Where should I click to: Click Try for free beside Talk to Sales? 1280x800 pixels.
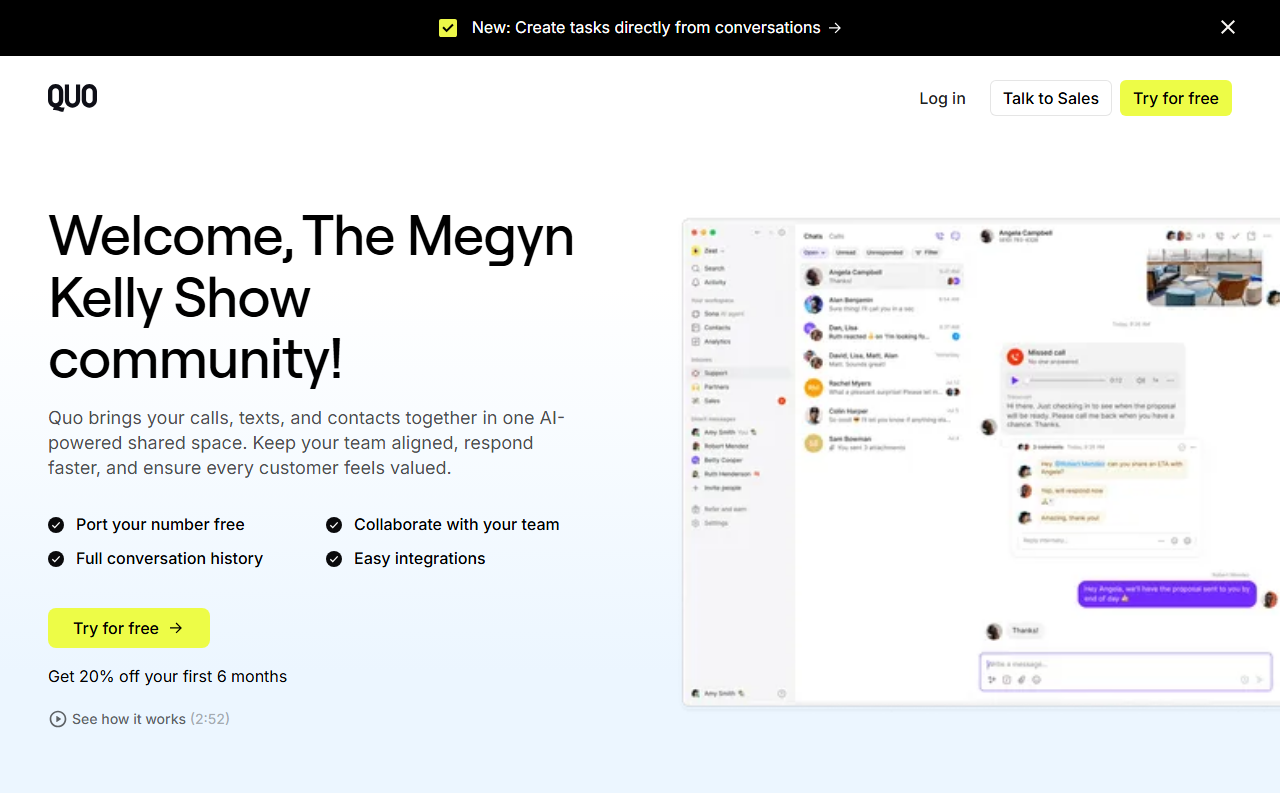[1176, 98]
